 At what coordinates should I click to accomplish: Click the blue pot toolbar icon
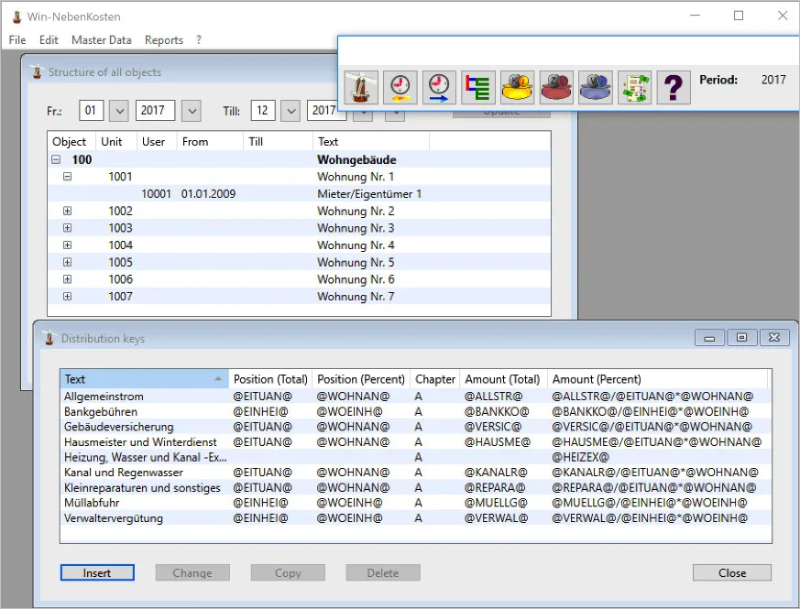pos(595,88)
